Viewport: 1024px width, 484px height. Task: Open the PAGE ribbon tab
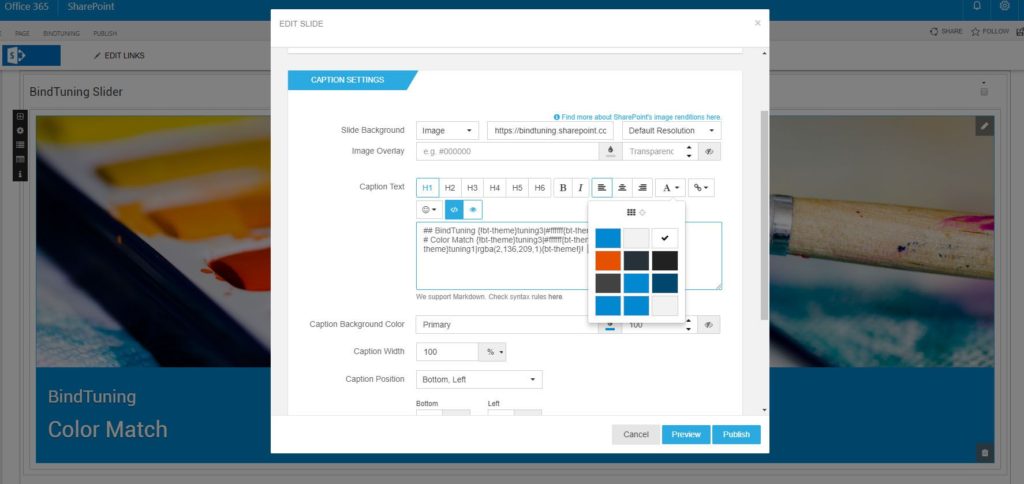(23, 33)
